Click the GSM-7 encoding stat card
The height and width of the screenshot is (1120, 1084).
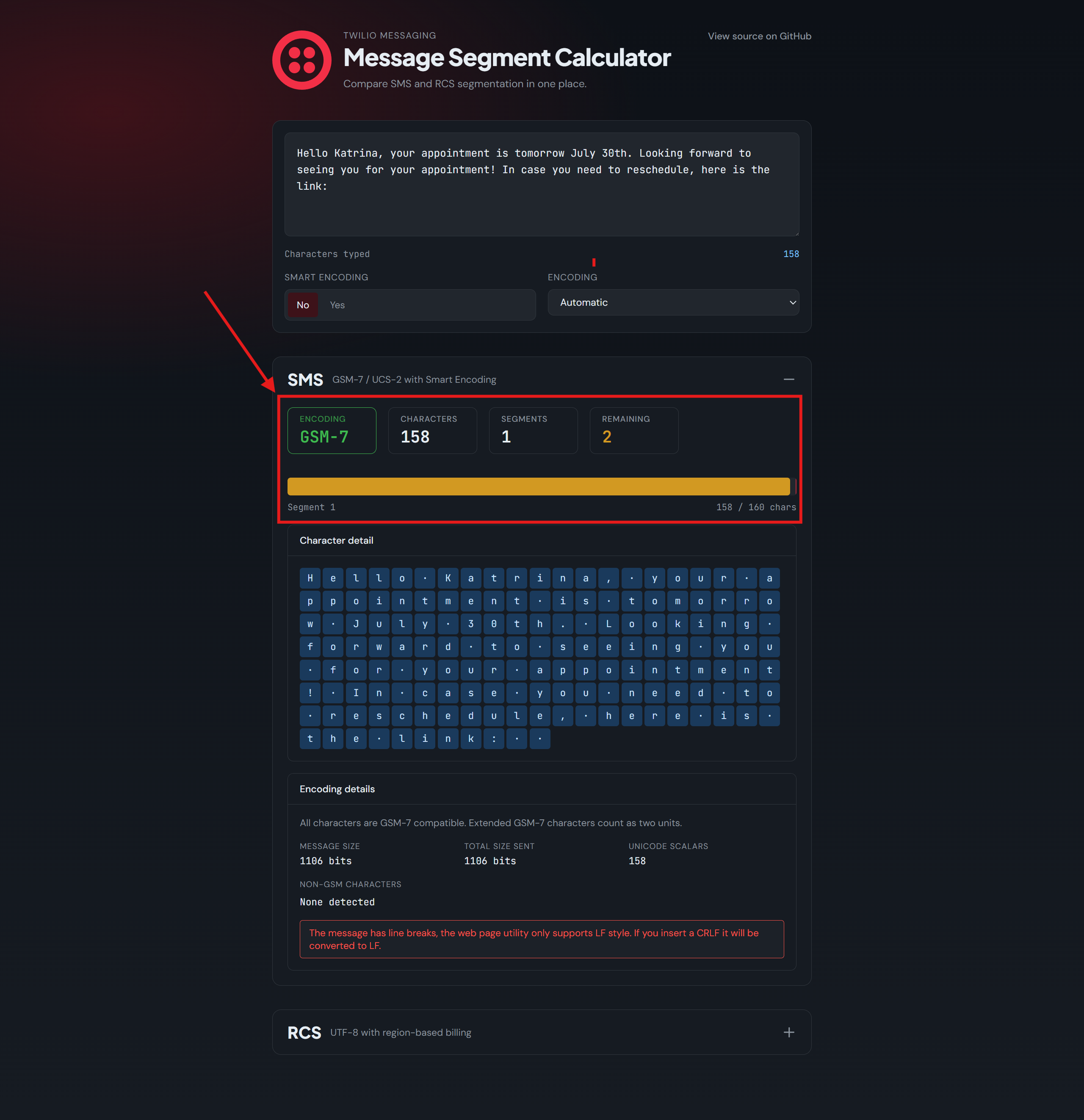click(x=332, y=430)
